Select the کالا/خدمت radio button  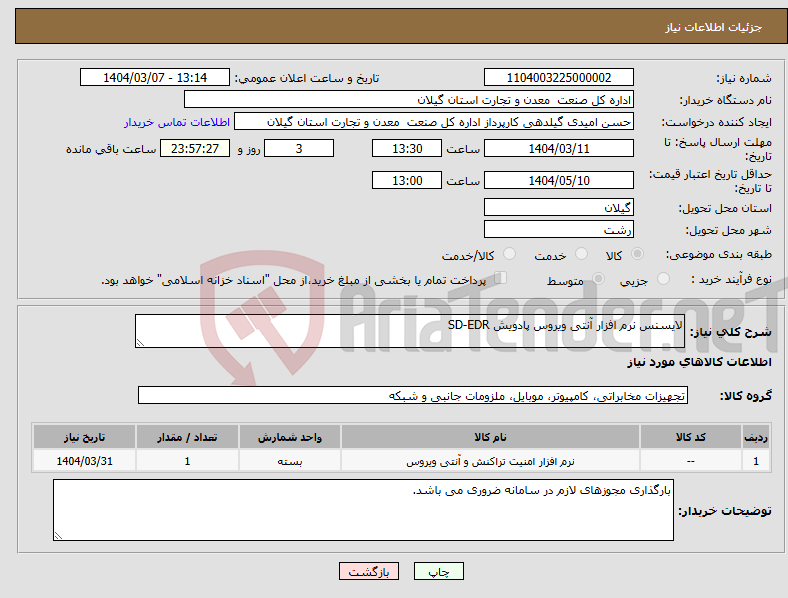[509, 254]
